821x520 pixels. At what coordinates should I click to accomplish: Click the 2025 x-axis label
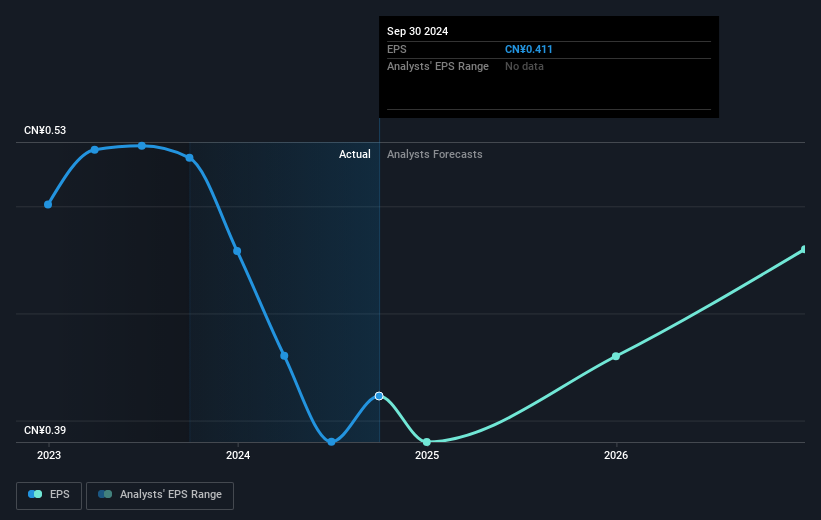click(x=427, y=456)
